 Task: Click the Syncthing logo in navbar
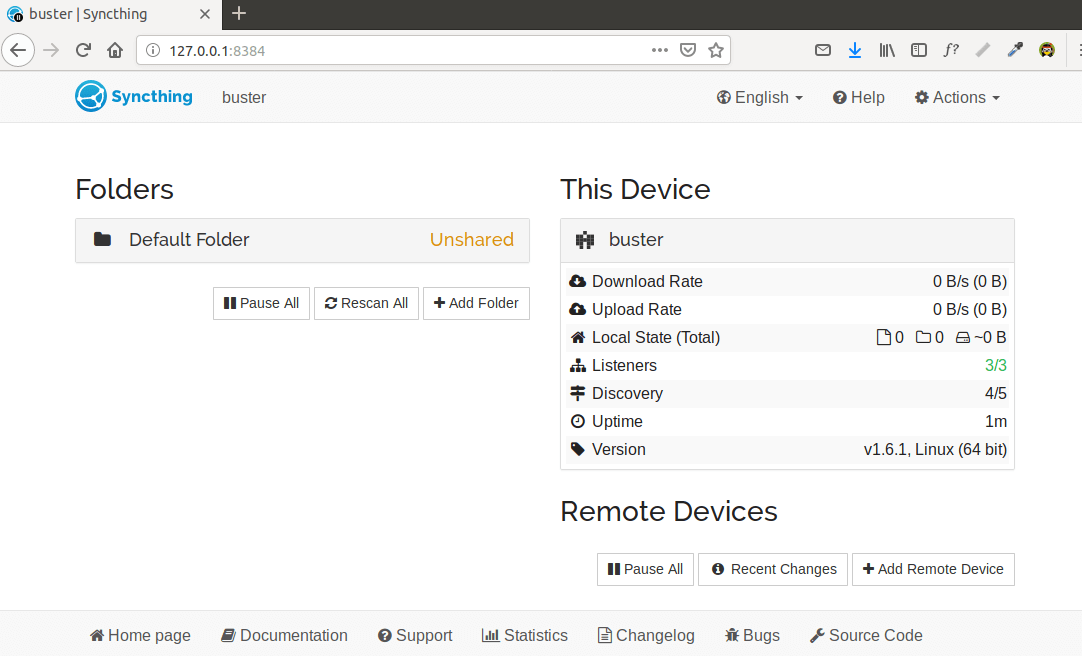134,97
